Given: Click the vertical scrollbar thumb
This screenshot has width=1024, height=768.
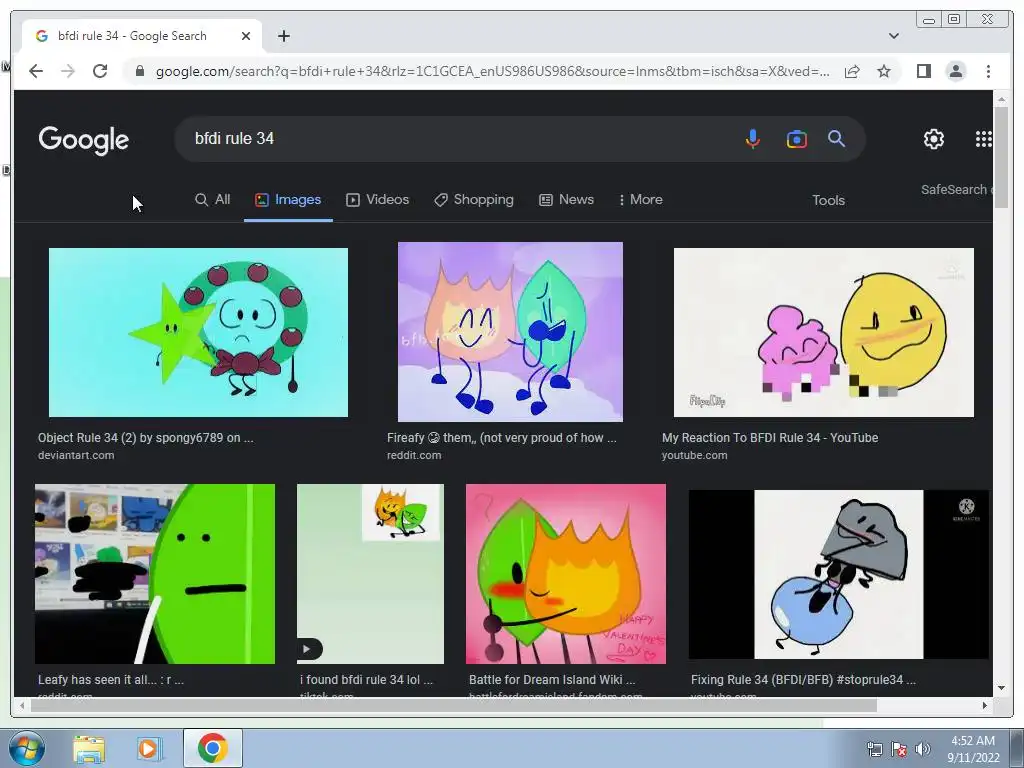Looking at the screenshot, I should point(1001,157).
